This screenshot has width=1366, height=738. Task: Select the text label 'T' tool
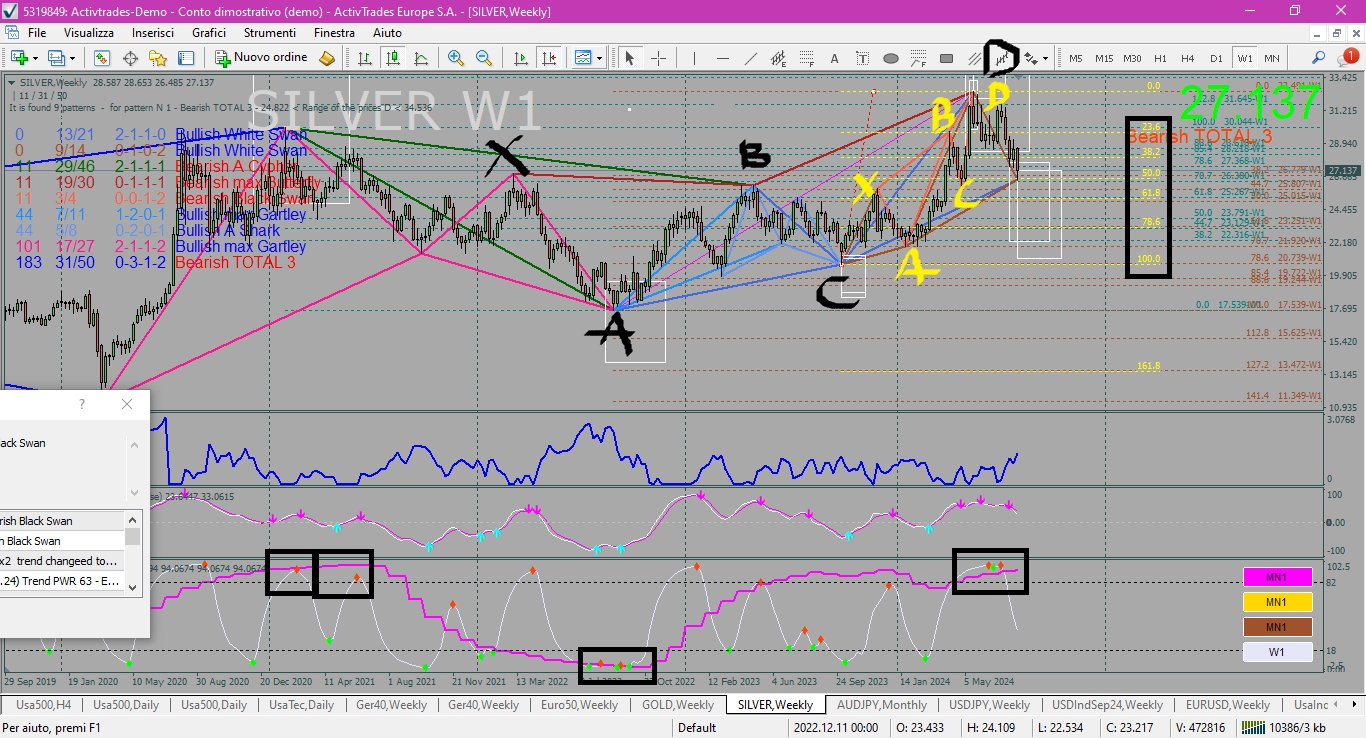[x=863, y=58]
